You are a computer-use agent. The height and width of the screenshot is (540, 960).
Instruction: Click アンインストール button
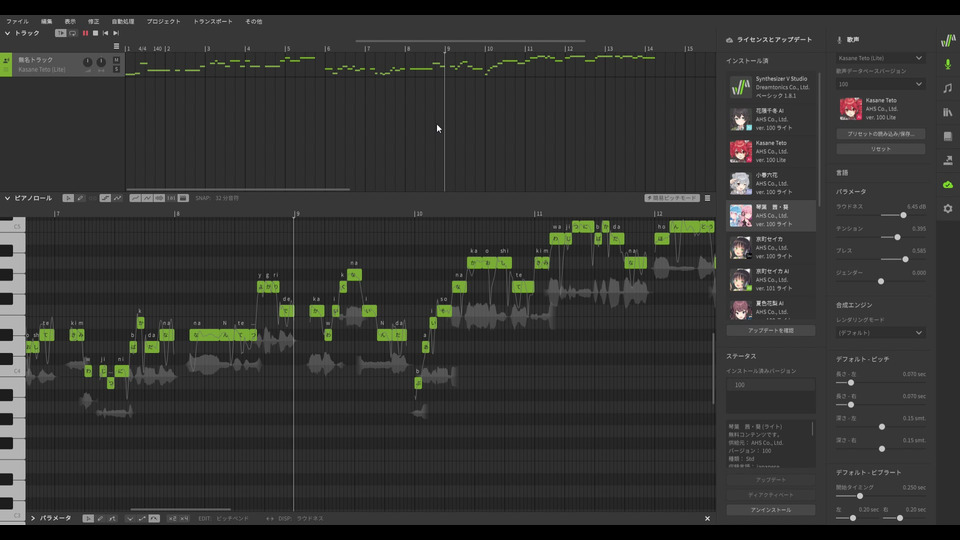coord(771,509)
